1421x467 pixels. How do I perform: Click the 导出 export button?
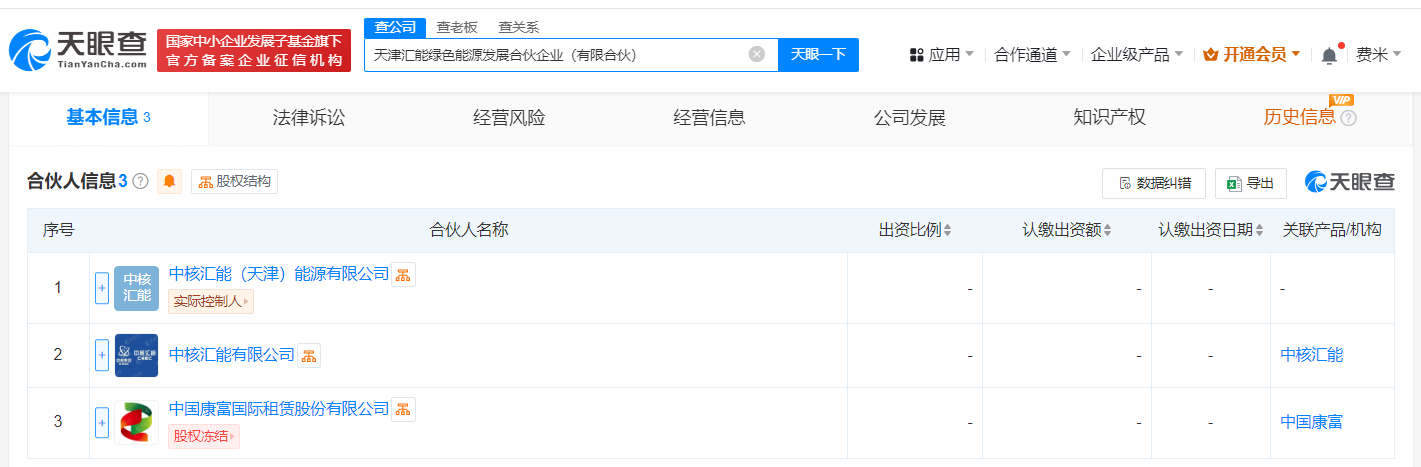click(1251, 183)
